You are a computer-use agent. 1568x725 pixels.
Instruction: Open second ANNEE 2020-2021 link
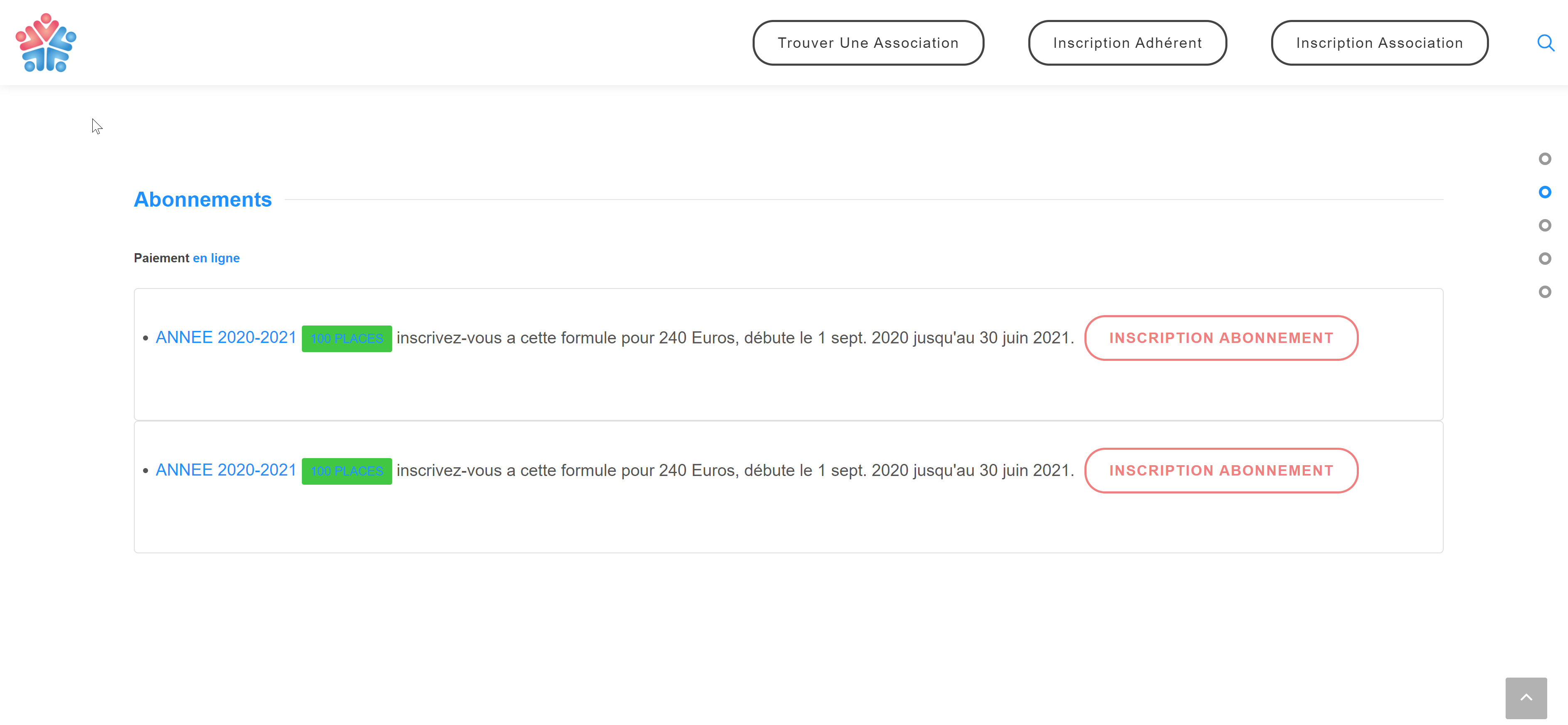click(x=226, y=470)
